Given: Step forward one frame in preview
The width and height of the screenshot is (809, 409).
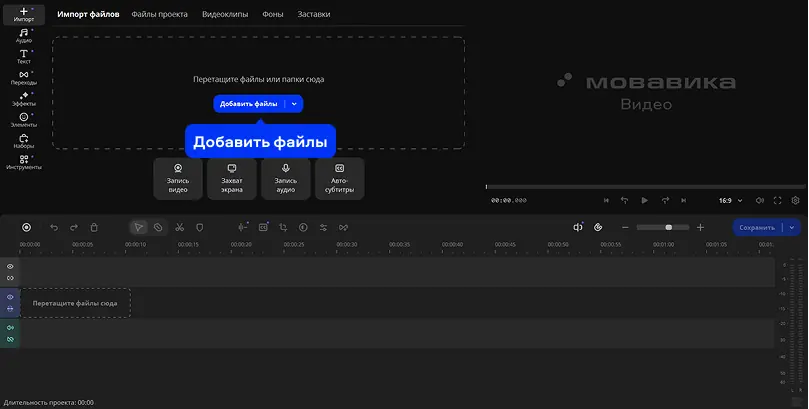Looking at the screenshot, I should [665, 201].
